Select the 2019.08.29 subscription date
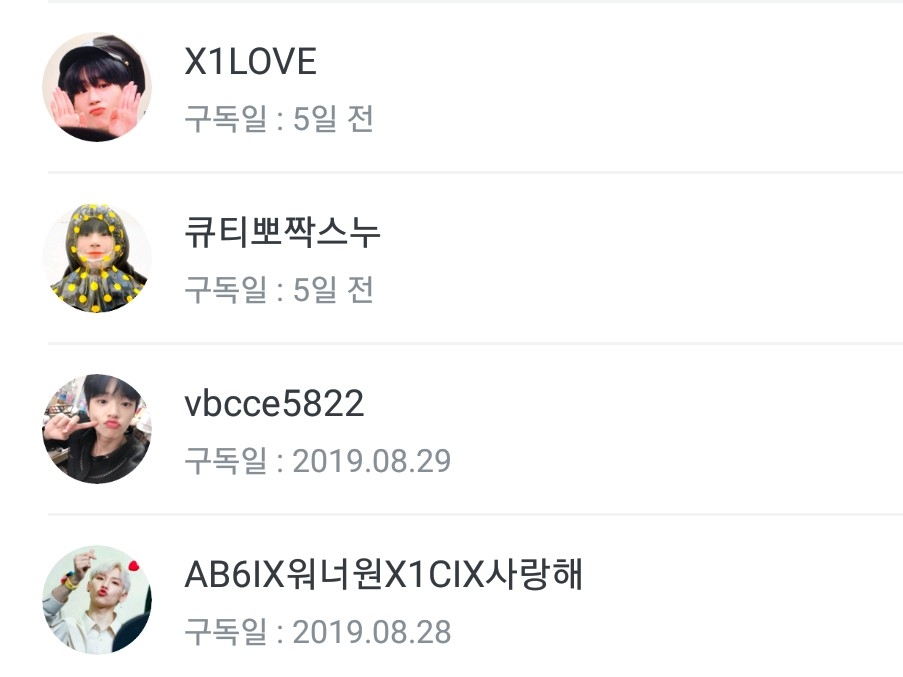 [x=372, y=461]
